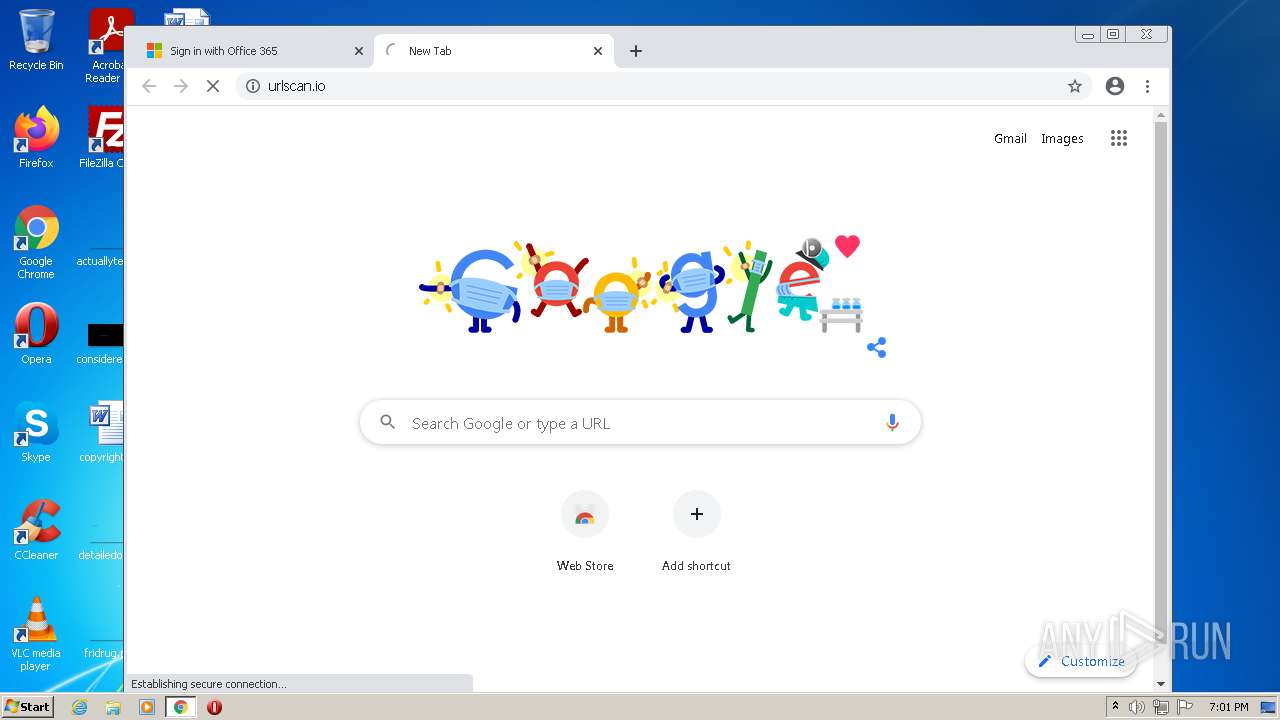Launch Opera from the desktop
This screenshot has width=1280, height=720.
coord(36,334)
